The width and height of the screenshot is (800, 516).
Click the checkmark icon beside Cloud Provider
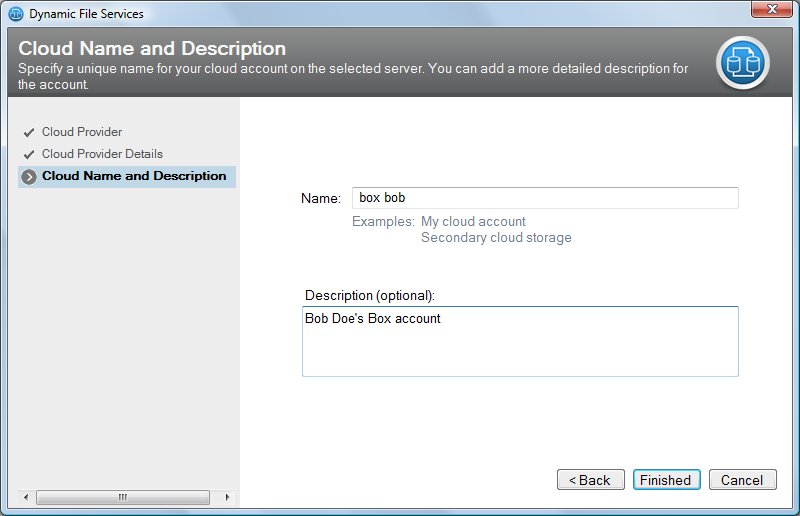29,132
